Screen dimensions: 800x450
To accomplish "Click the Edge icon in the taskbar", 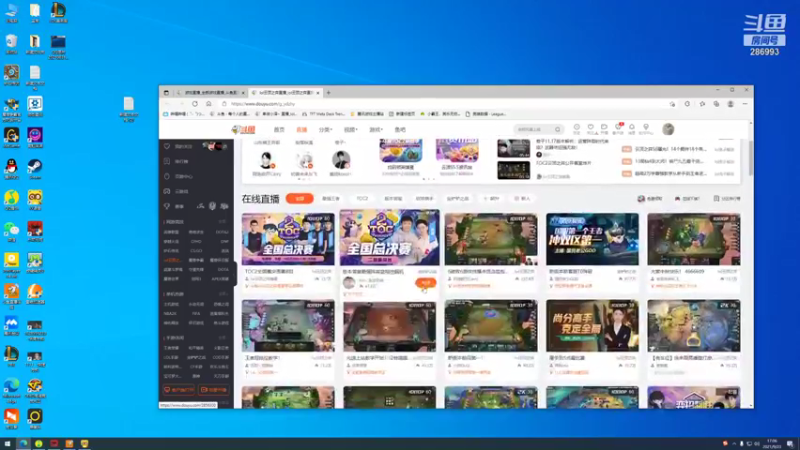I will click(23, 444).
